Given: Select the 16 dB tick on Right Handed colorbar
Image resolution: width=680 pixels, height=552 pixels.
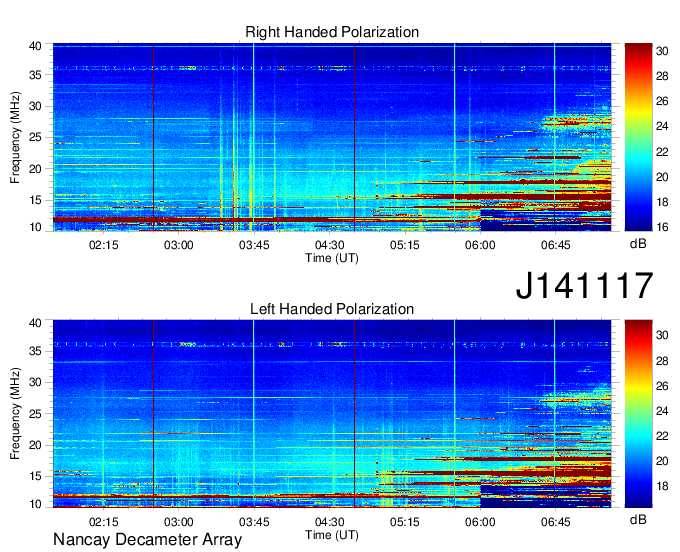Looking at the screenshot, I should click(662, 227).
